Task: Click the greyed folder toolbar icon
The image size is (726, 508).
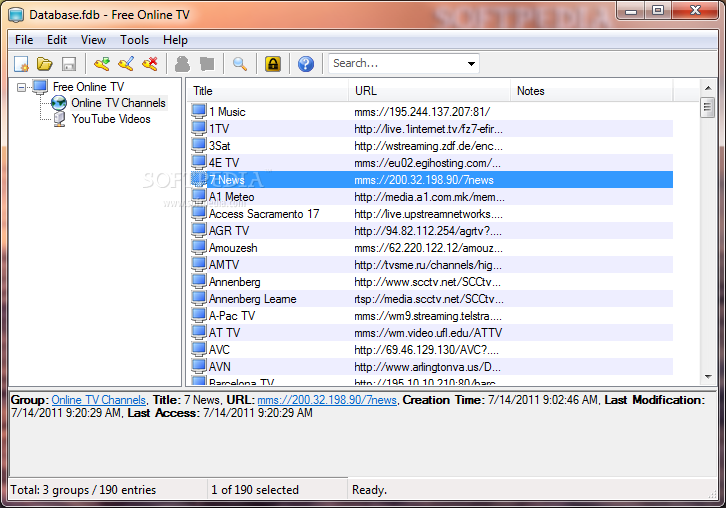Action: pyautogui.click(x=207, y=63)
